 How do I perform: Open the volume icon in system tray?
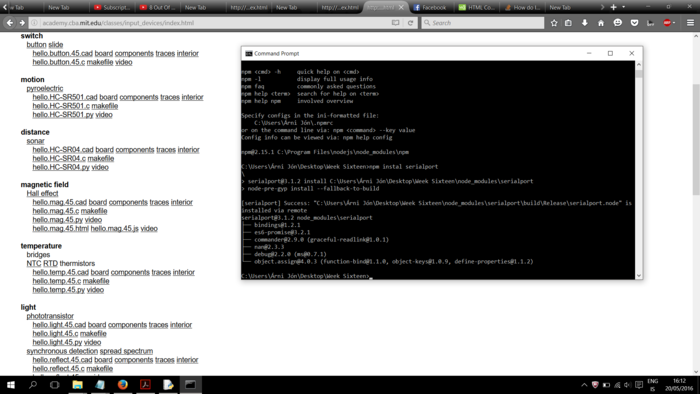pyautogui.click(x=628, y=385)
